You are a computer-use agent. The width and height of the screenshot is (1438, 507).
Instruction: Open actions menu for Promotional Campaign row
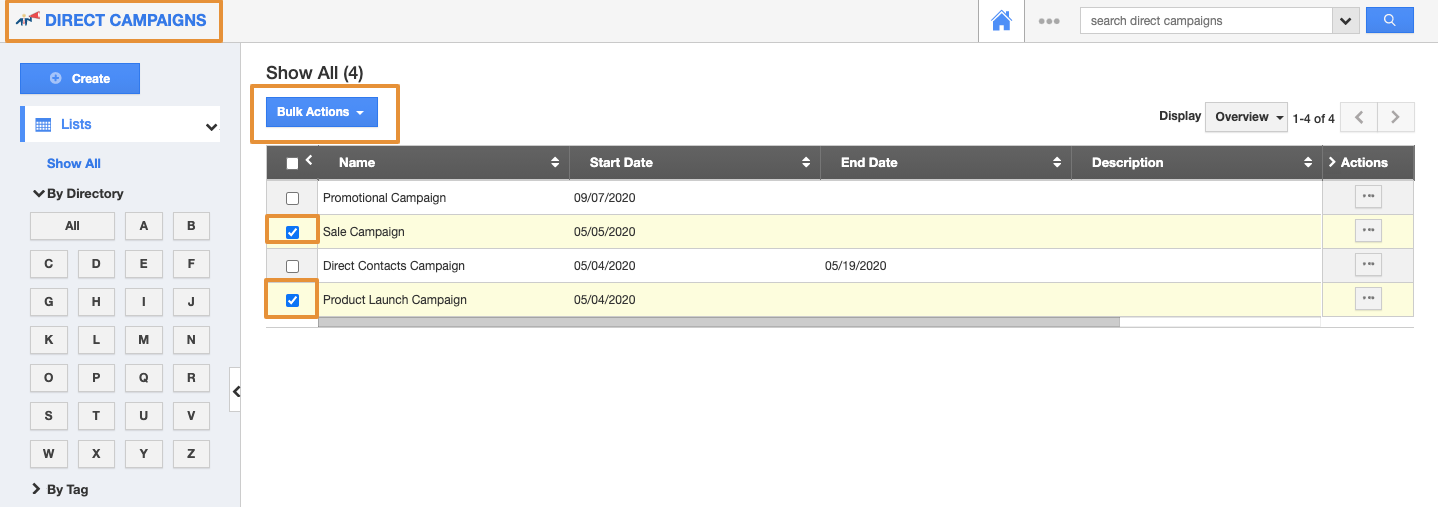point(1367,197)
